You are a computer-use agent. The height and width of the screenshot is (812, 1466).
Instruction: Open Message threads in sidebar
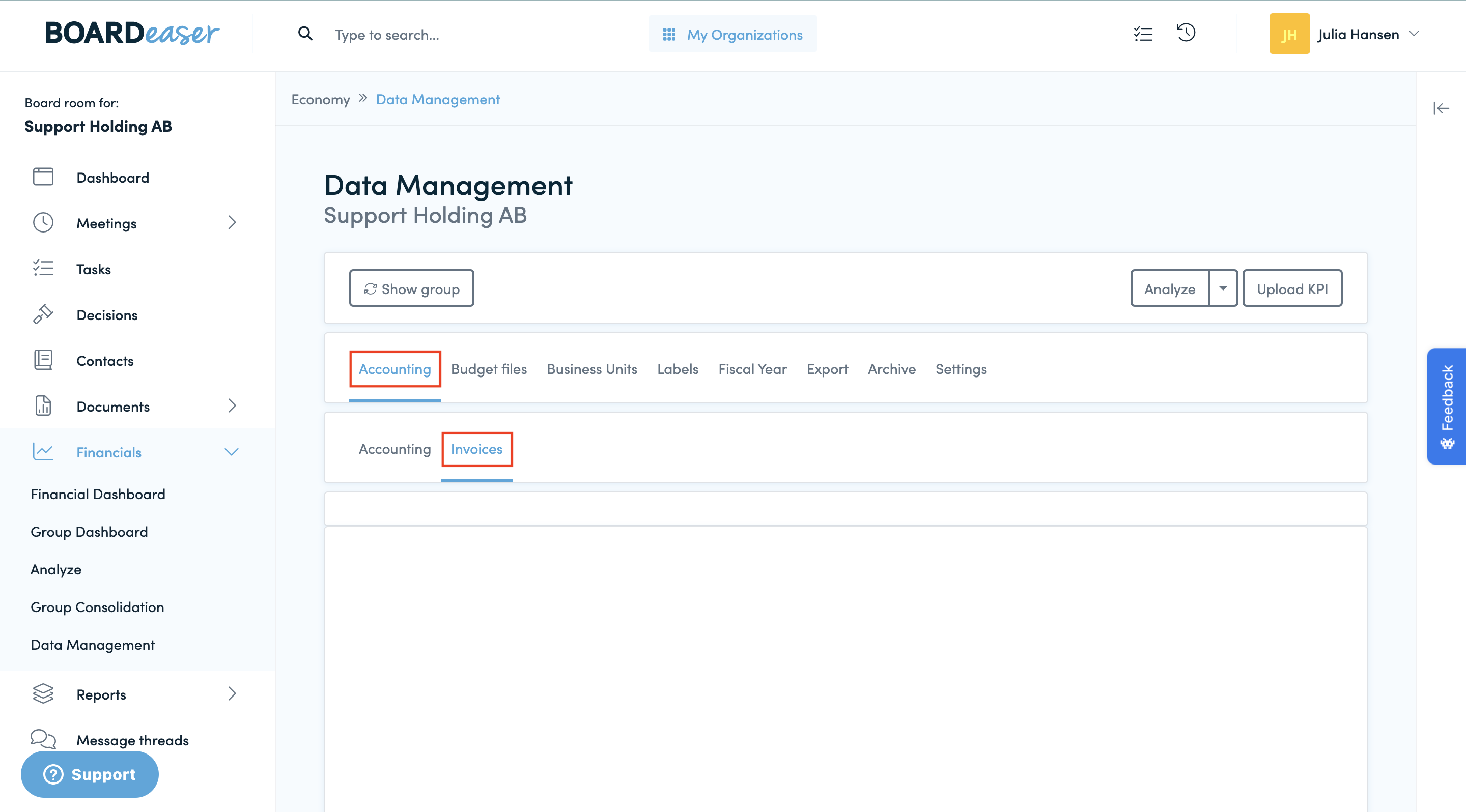point(132,740)
